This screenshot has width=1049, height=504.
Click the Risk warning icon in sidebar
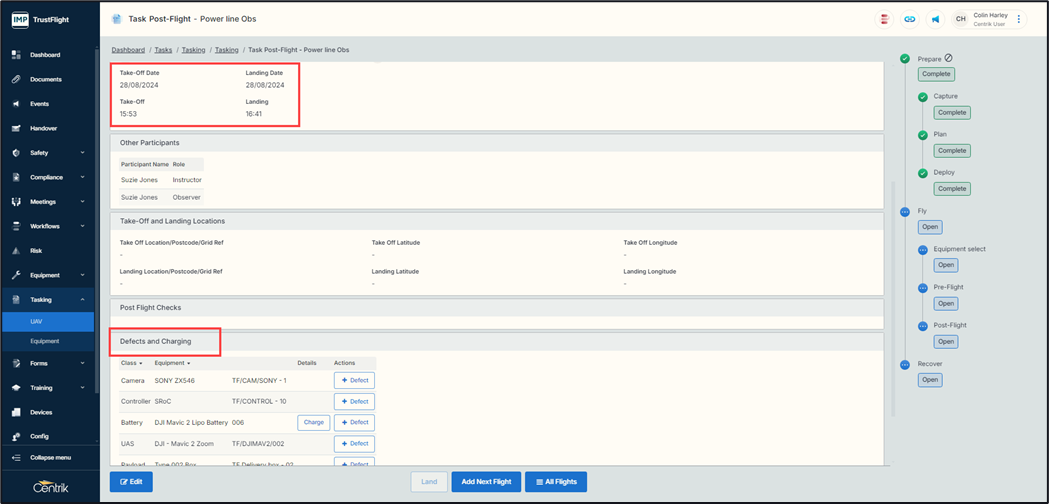pyautogui.click(x=16, y=251)
